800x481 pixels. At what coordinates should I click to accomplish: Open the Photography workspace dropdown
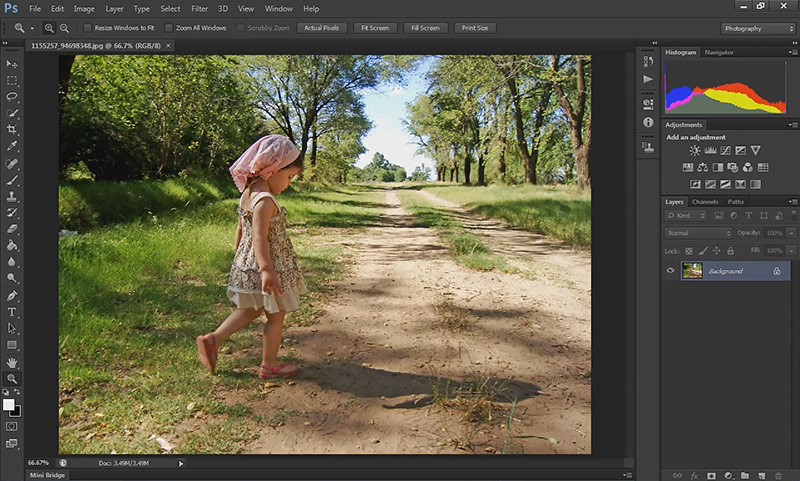(758, 29)
